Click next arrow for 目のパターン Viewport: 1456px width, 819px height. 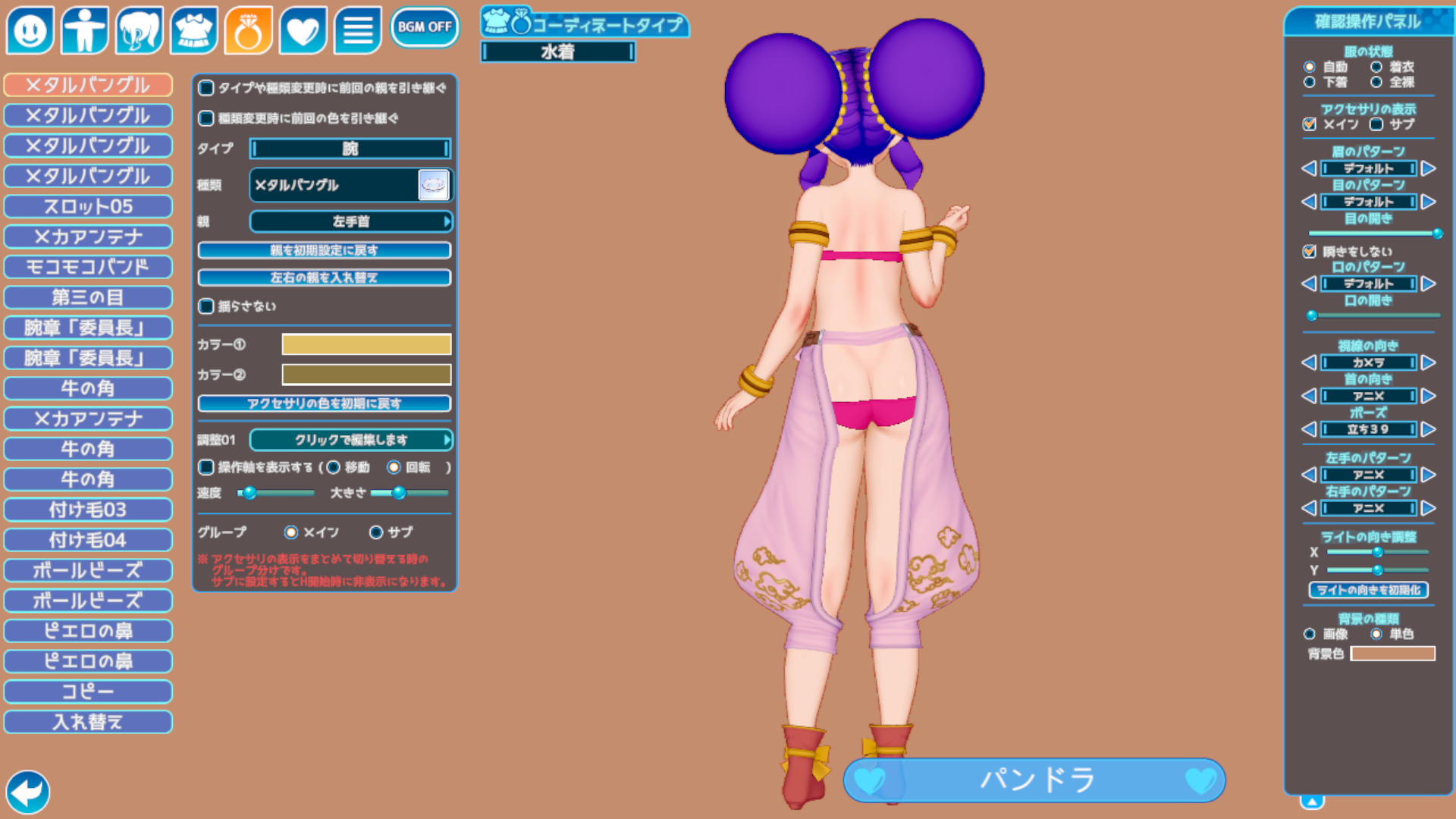pos(1429,202)
